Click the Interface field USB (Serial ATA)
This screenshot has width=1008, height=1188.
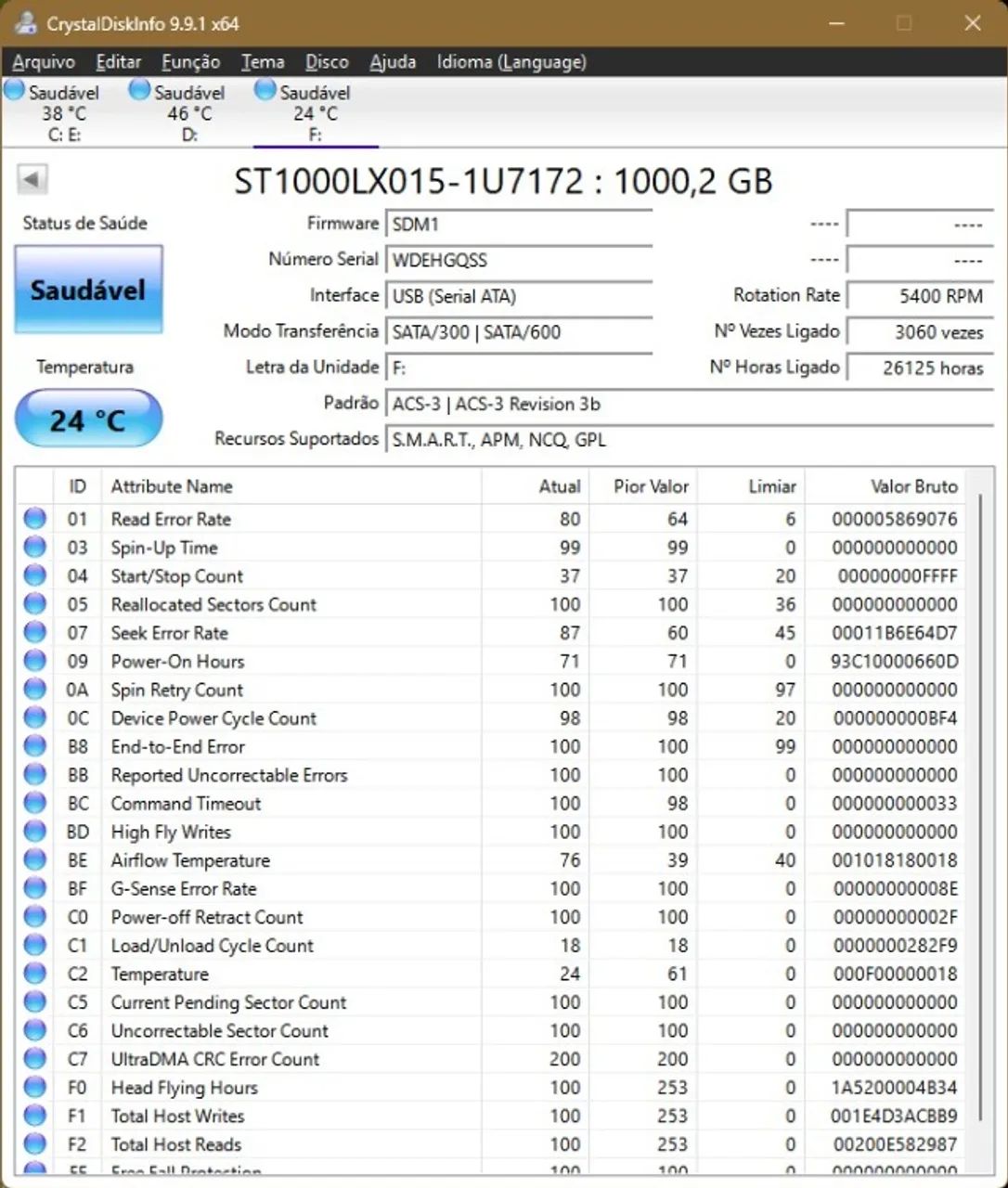[x=519, y=297]
